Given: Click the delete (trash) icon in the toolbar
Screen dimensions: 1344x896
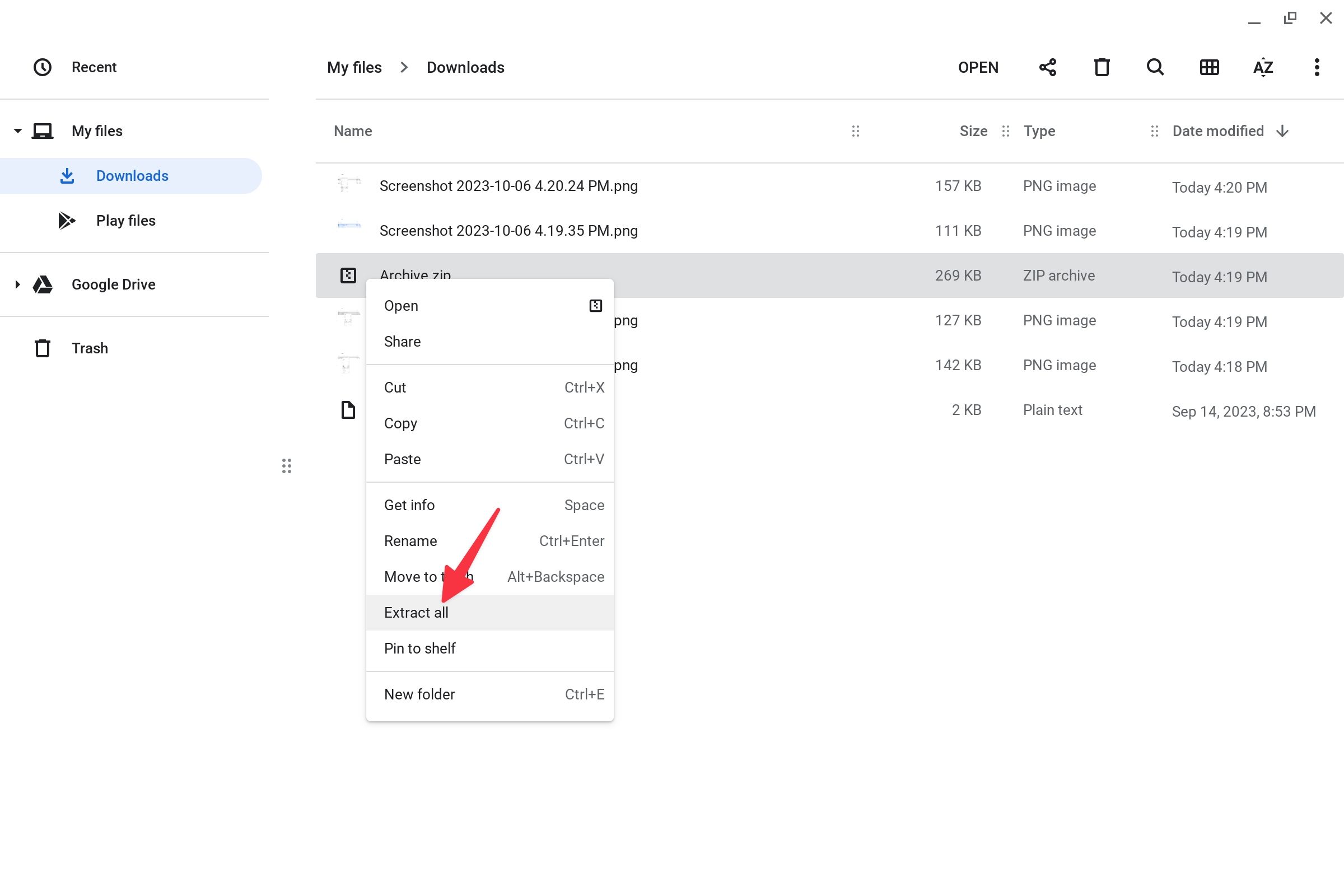Looking at the screenshot, I should pos(1100,67).
